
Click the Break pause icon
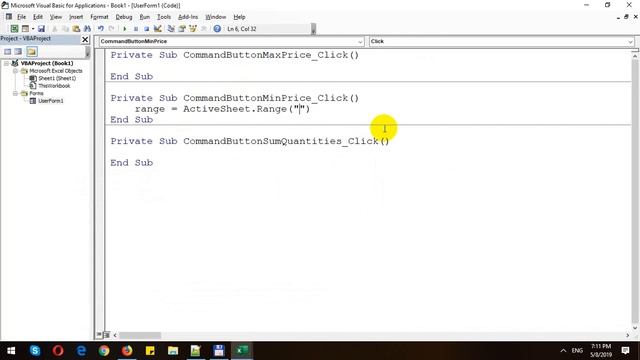(136, 29)
